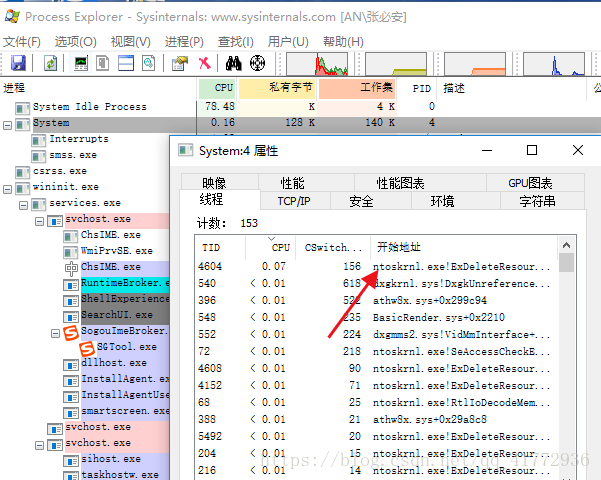Viewport: 601px width, 480px height.
Task: Open the 帮助(H) menu
Action: 343,41
